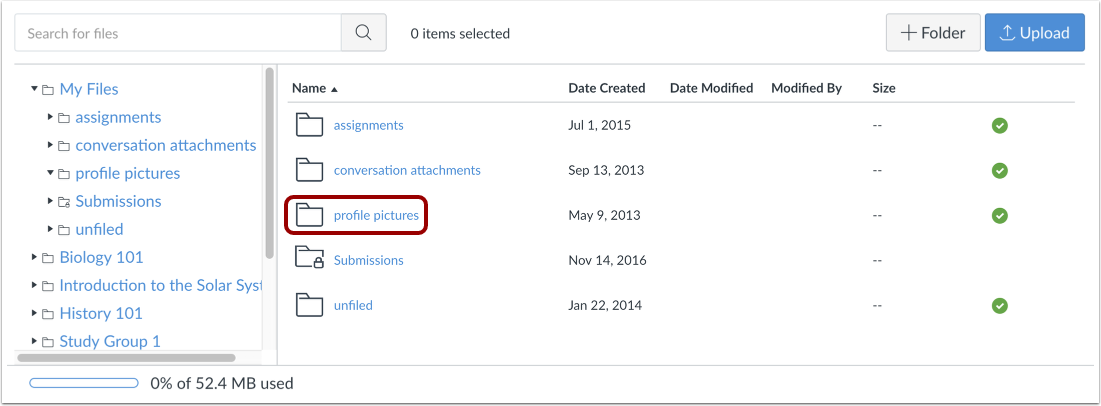Click the locked Submissions folder icon
Image resolution: width=1101 pixels, height=406 pixels.
click(311, 260)
